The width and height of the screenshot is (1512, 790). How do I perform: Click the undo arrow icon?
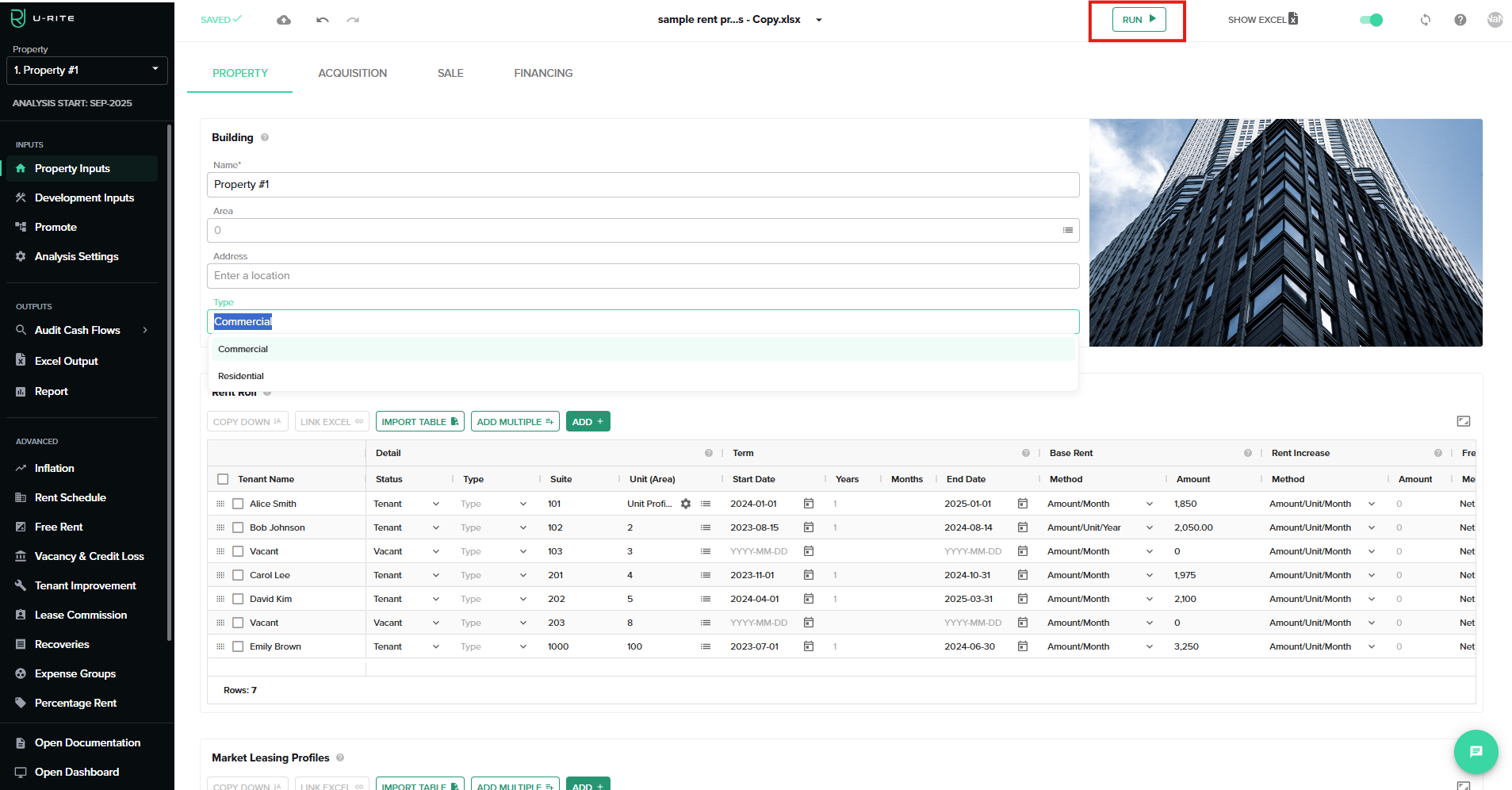tap(322, 20)
